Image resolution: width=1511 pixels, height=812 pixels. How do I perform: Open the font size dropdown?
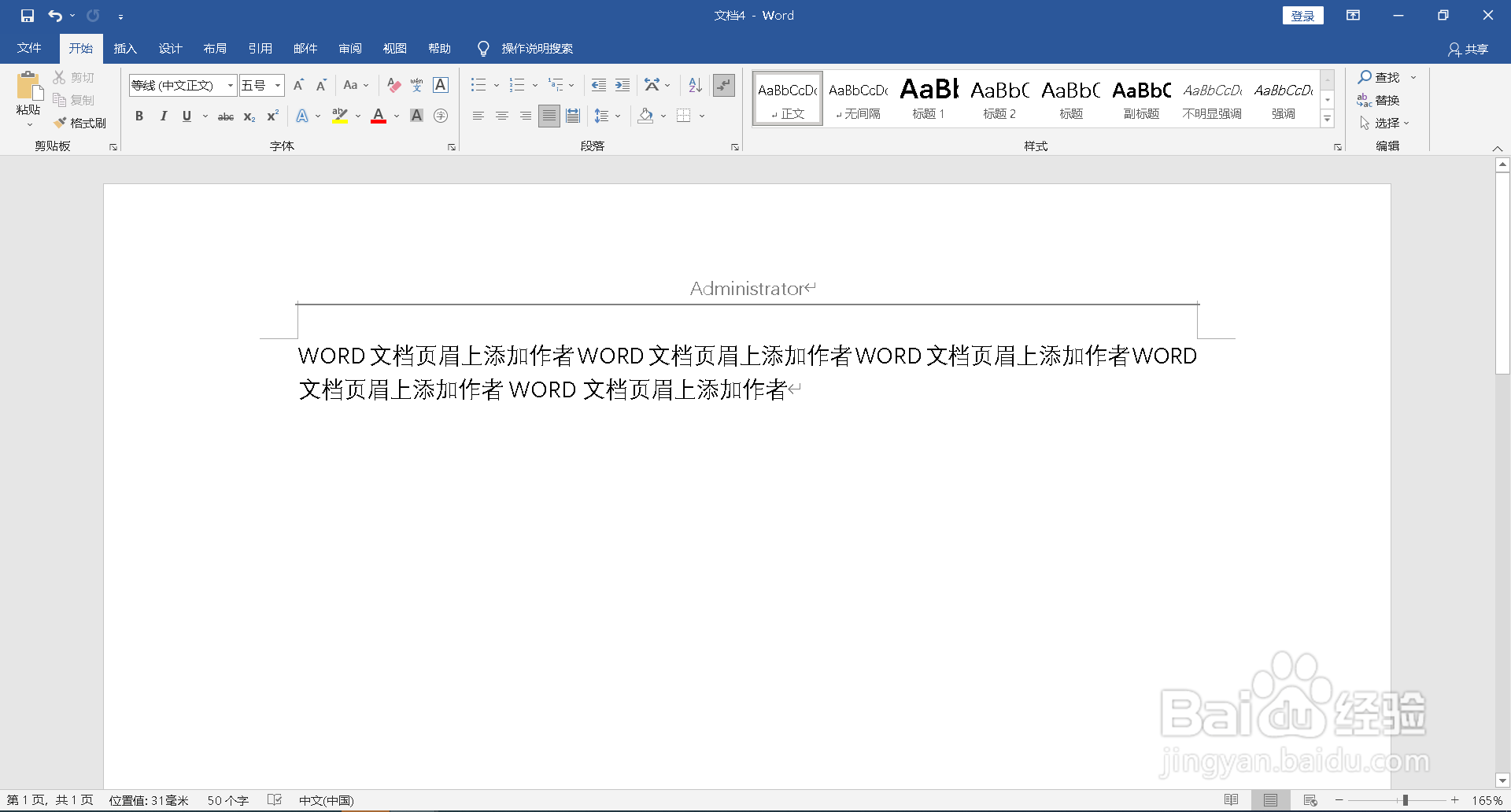(278, 85)
